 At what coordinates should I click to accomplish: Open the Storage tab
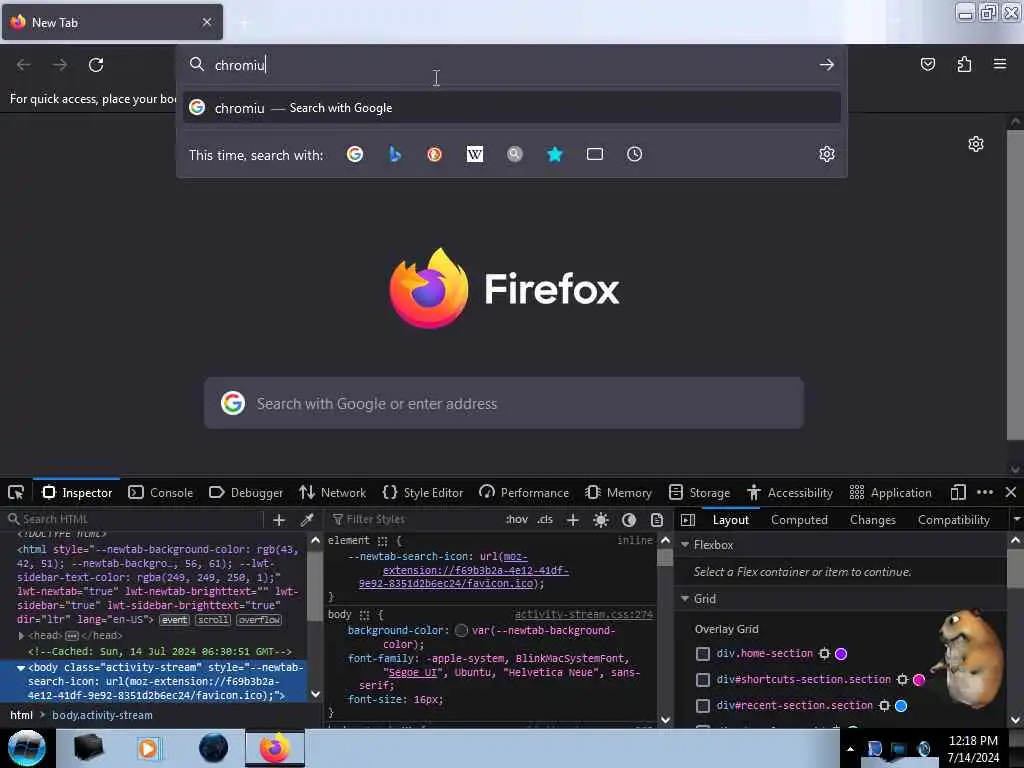coord(699,492)
